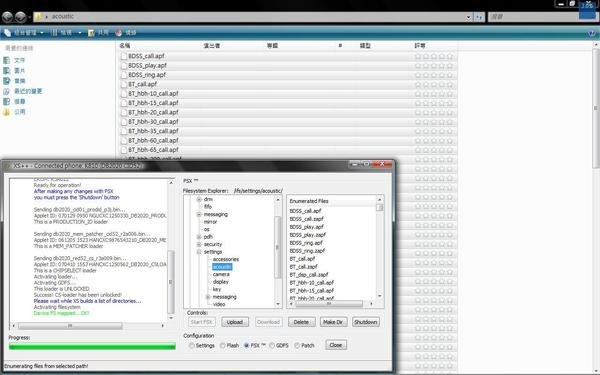The width and height of the screenshot is (600, 375).
Task: Collapse the settings folder in filesystem tree
Action: 199,252
